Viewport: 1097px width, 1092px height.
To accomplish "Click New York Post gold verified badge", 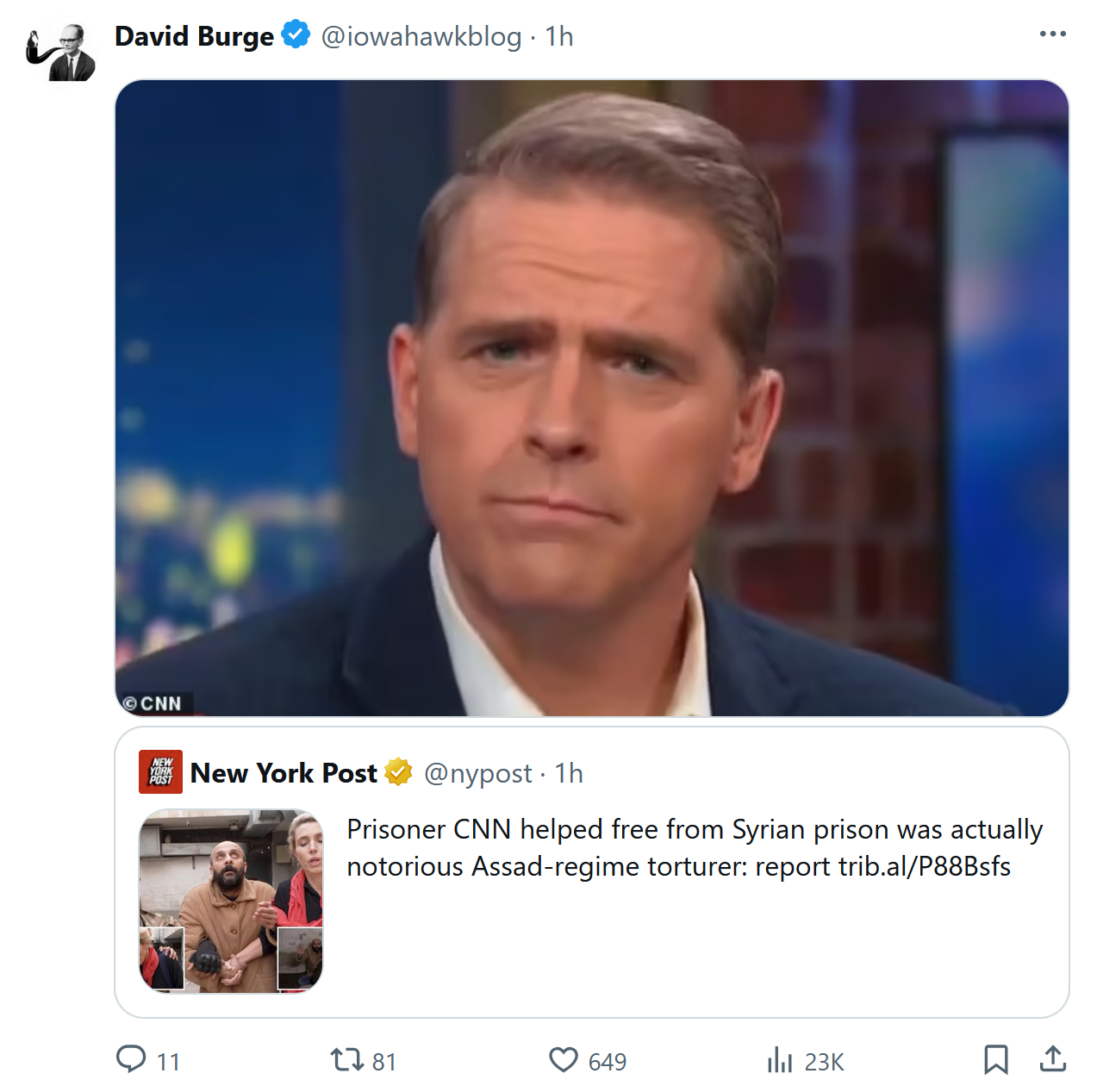I will (x=398, y=772).
